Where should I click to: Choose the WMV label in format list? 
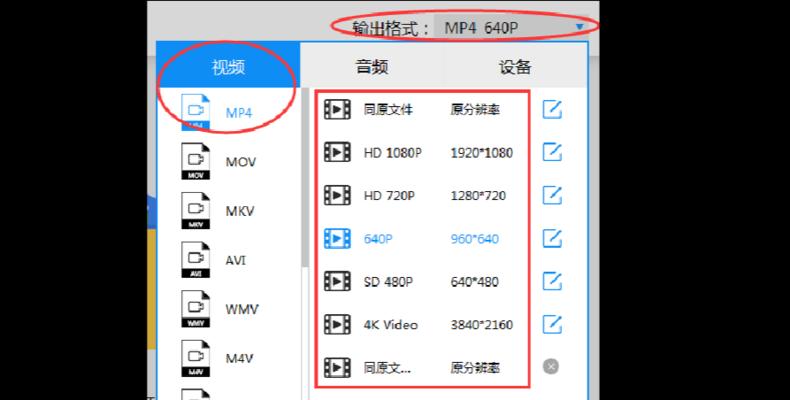(x=242, y=309)
